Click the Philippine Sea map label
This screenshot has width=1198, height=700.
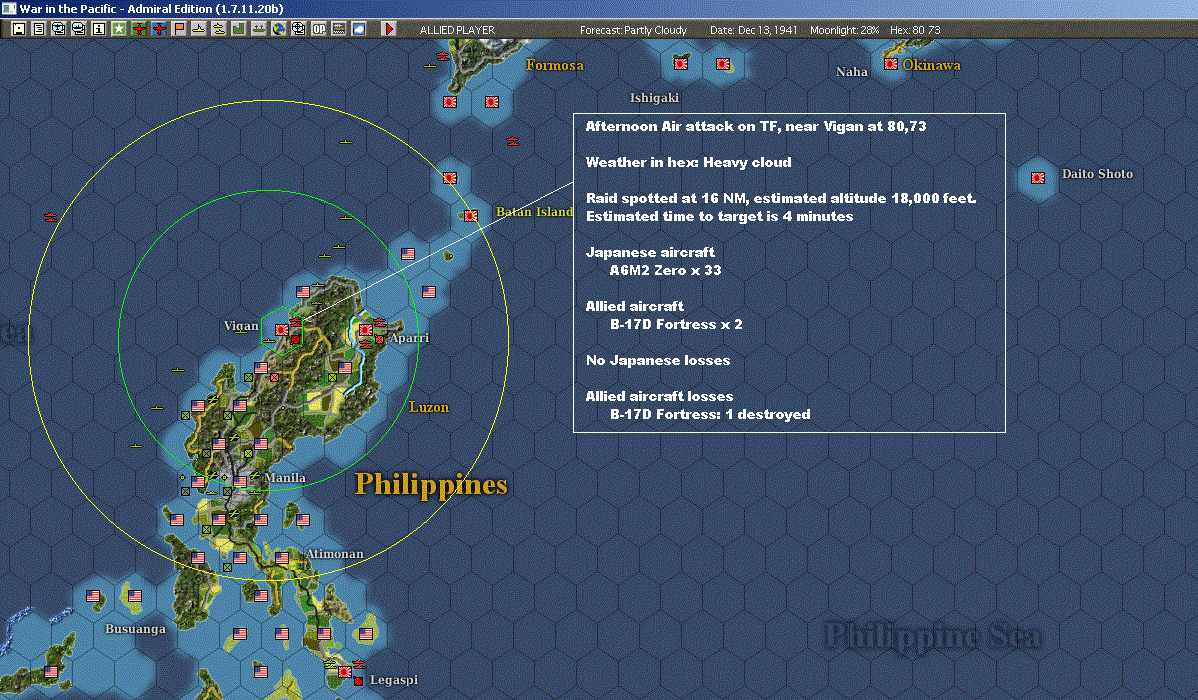(x=934, y=637)
